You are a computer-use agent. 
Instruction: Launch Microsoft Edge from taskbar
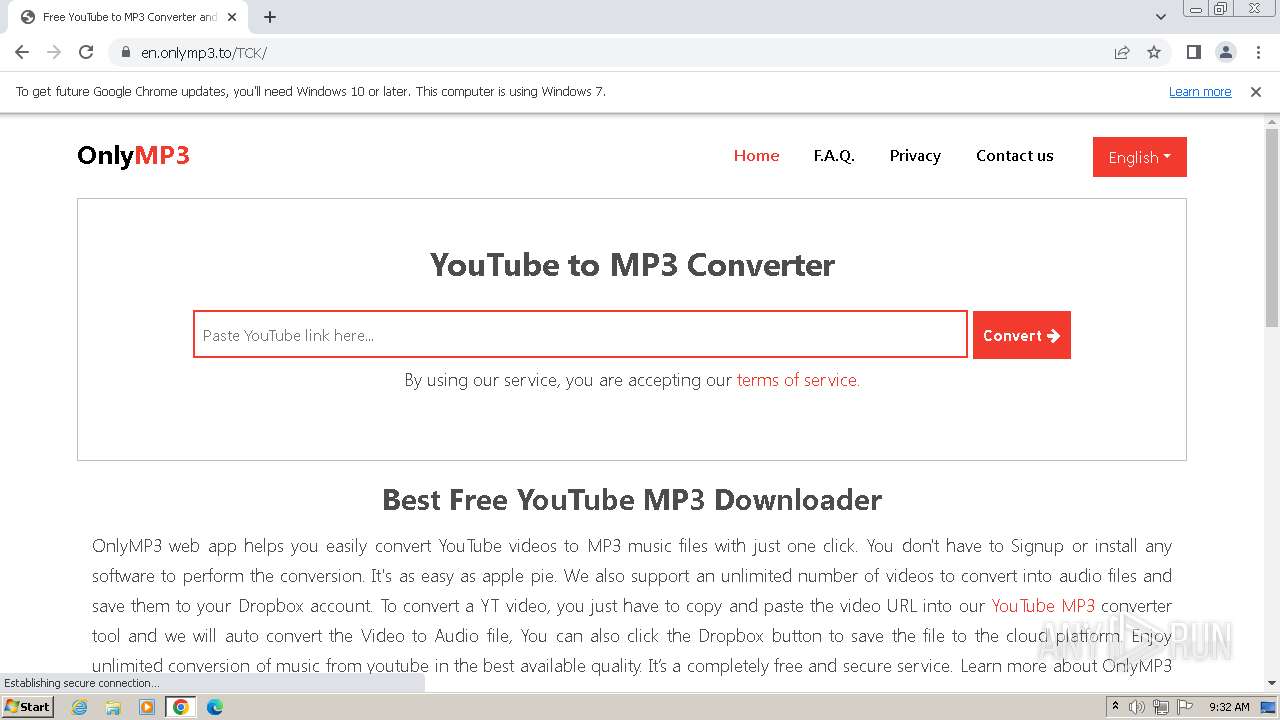pyautogui.click(x=214, y=707)
